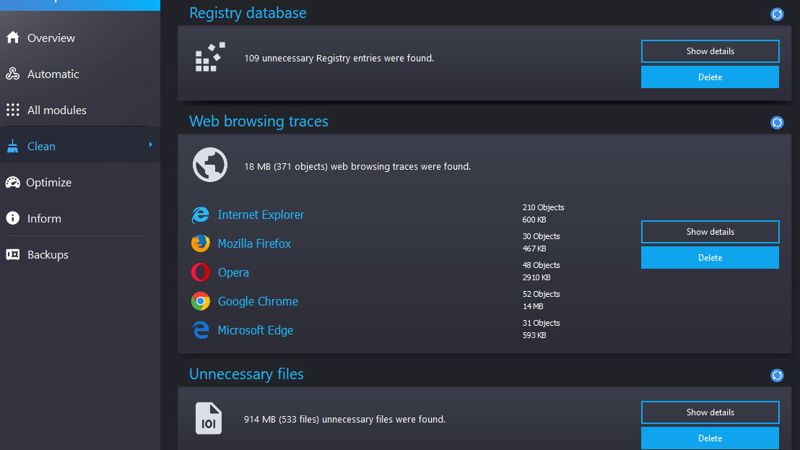Click the Web browsing traces heading
800x450 pixels.
259,121
